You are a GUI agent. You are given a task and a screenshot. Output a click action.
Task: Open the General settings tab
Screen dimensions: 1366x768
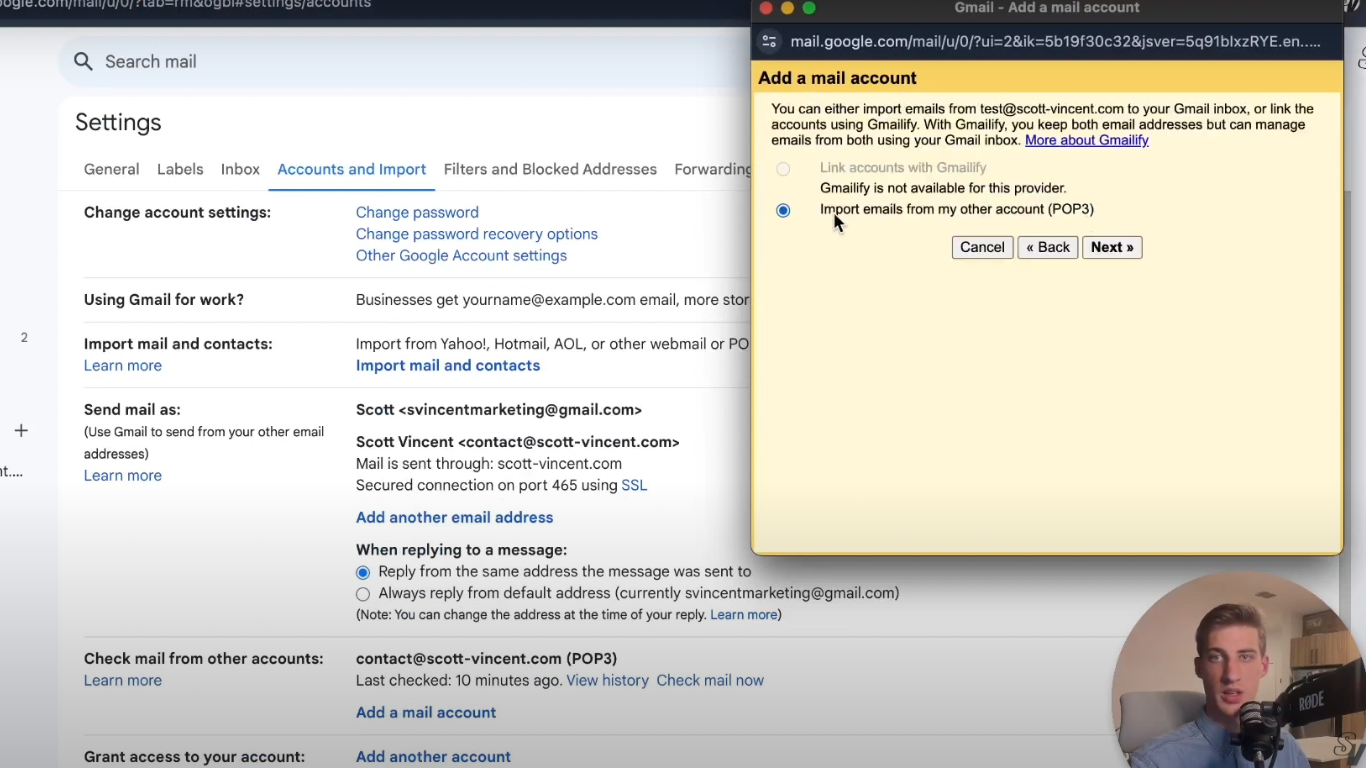111,169
